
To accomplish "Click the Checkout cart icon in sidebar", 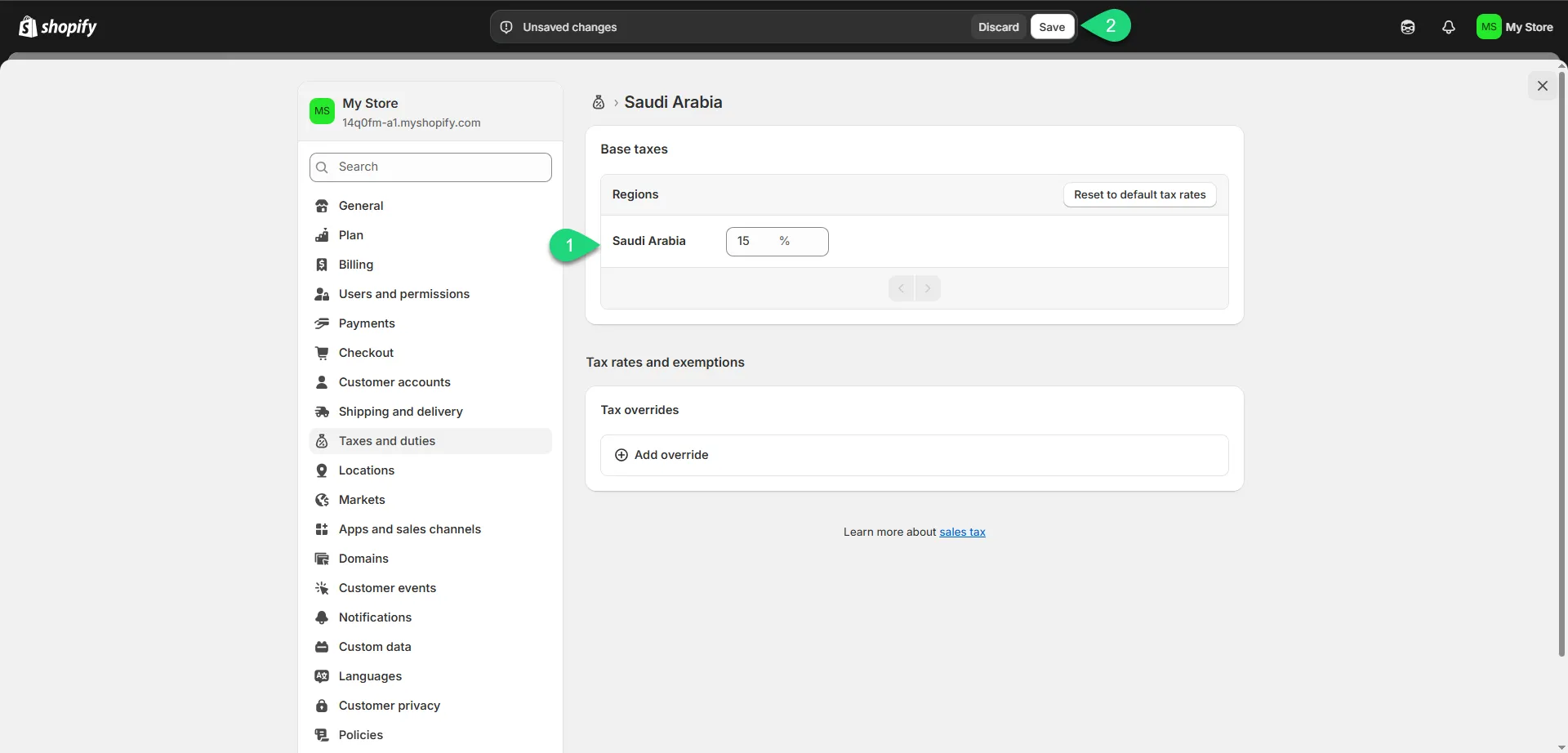I will coord(322,353).
